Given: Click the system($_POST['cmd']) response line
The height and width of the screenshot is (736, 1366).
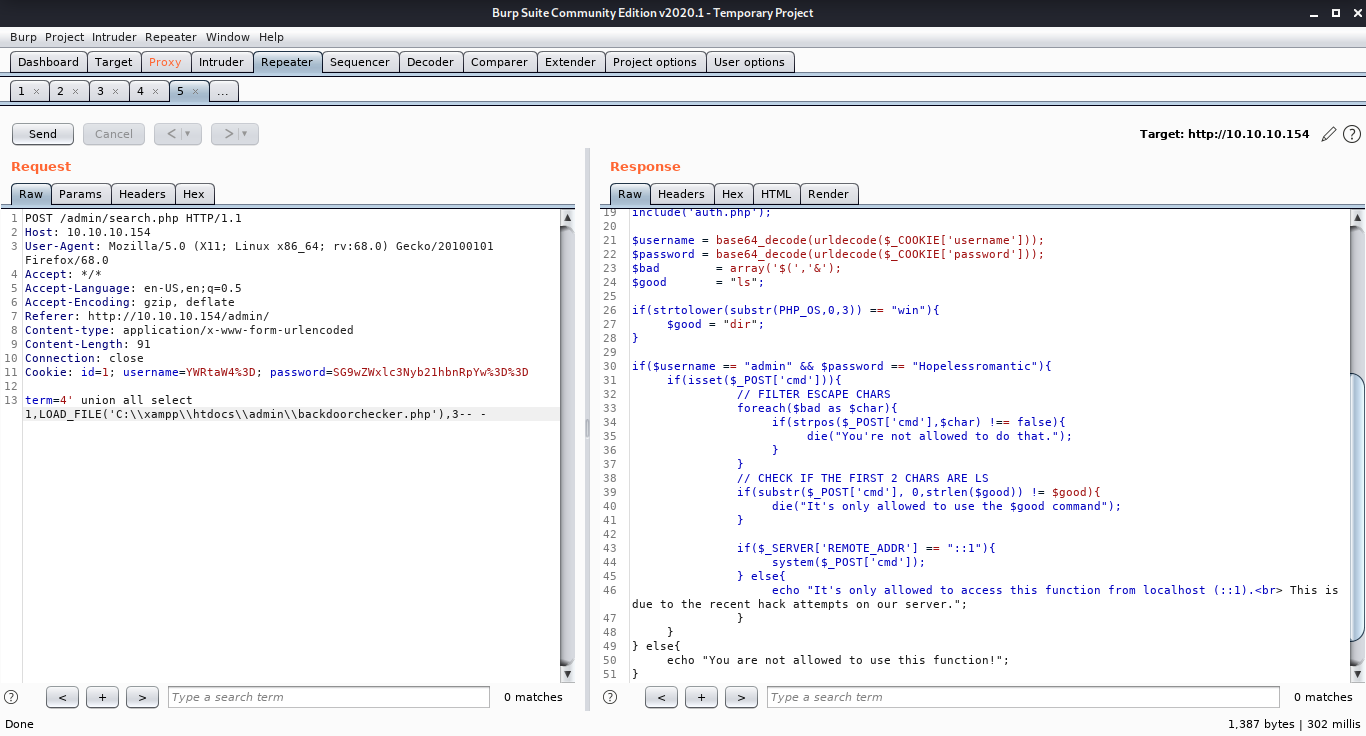Looking at the screenshot, I should [849, 562].
